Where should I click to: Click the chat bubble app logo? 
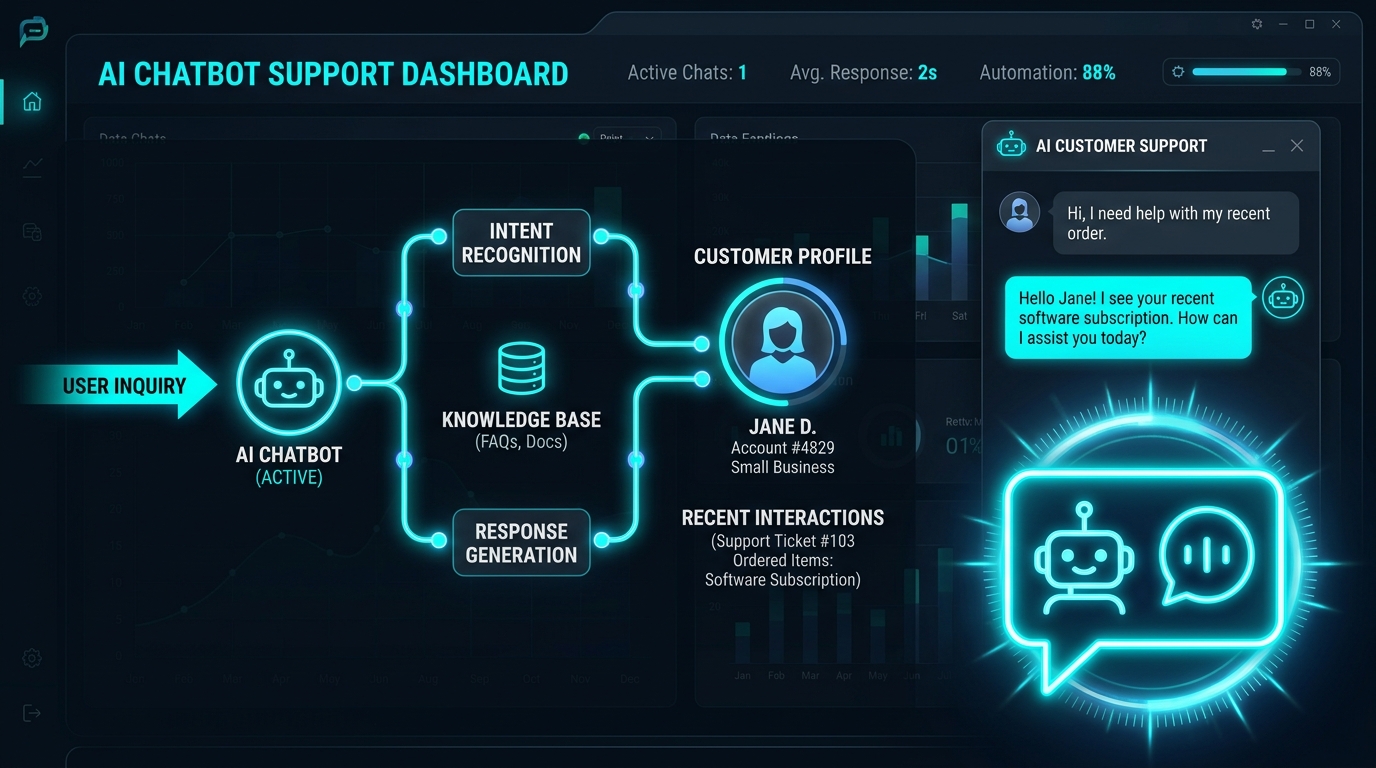click(34, 31)
